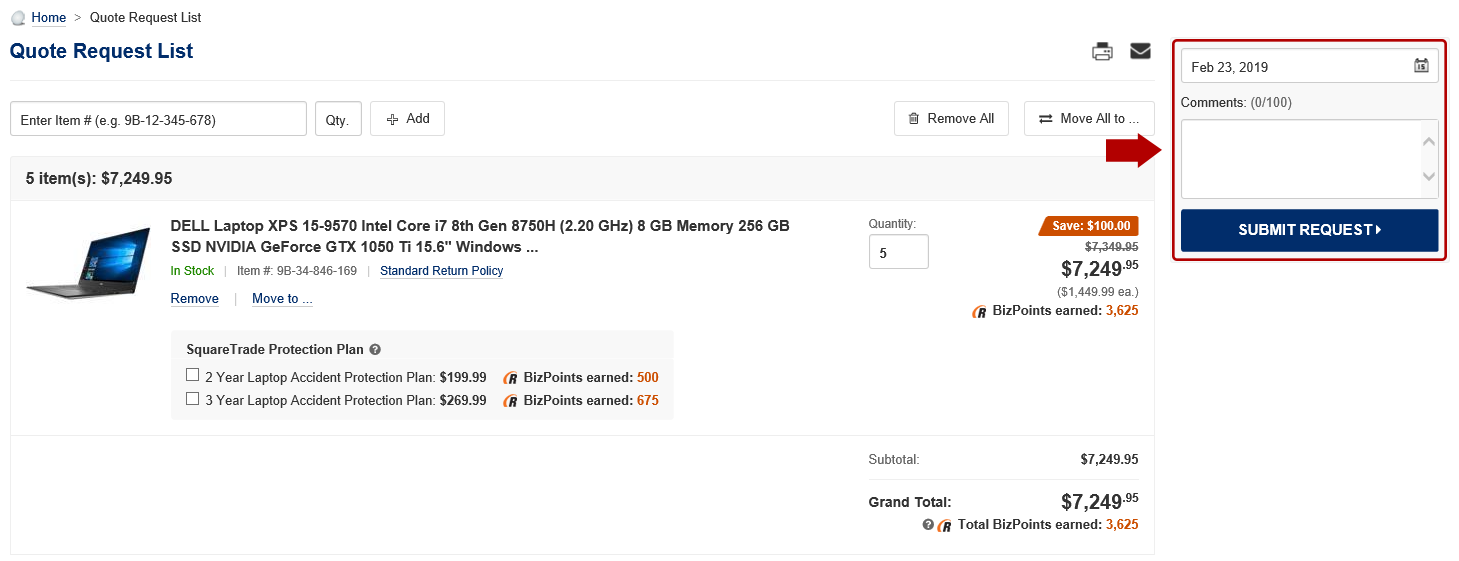Click the Grand Total label
Viewport: 1459px width, 561px height.
(910, 502)
